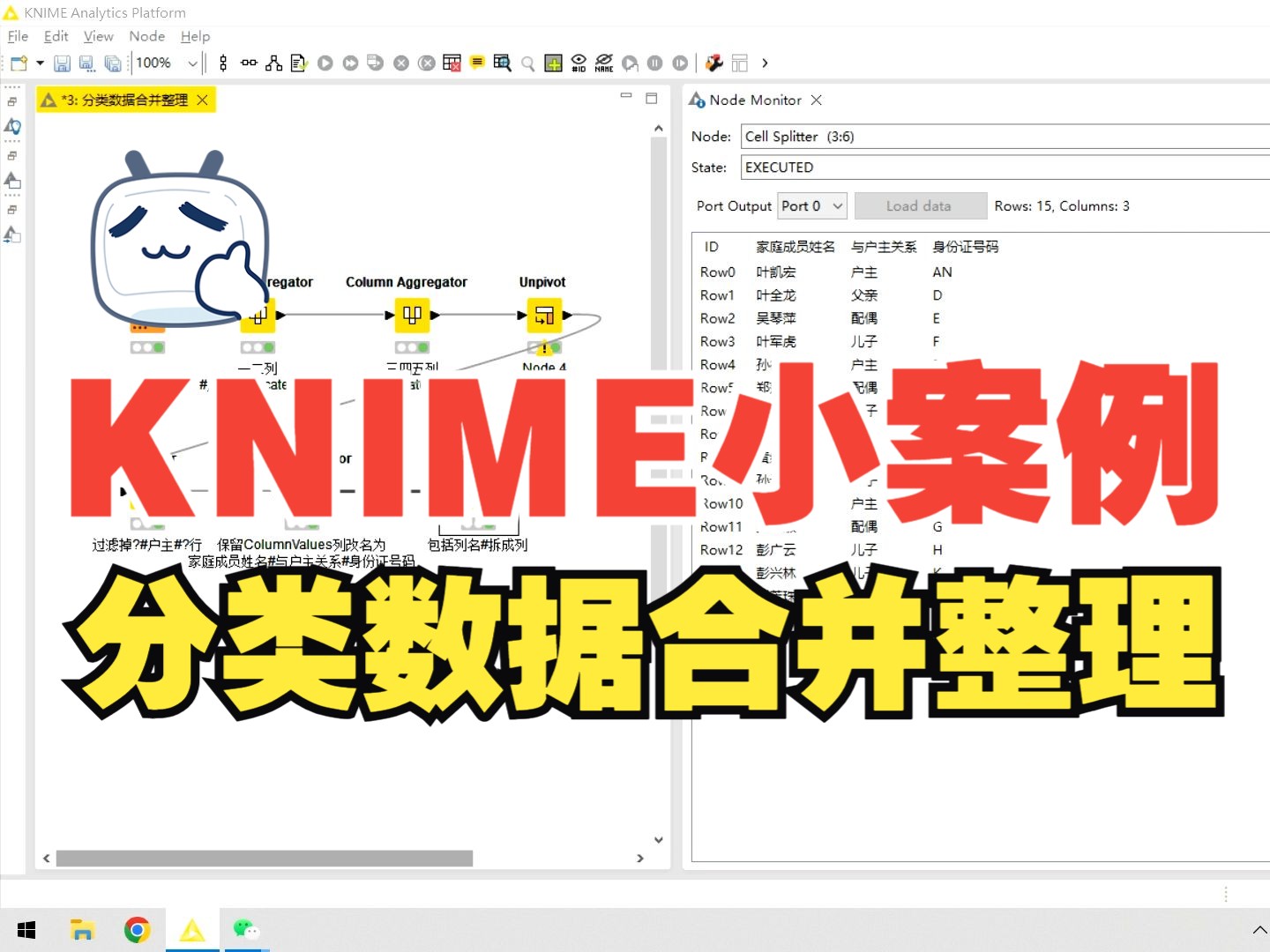Image resolution: width=1270 pixels, height=952 pixels.
Task: Click the open table view icon
Action: (503, 63)
